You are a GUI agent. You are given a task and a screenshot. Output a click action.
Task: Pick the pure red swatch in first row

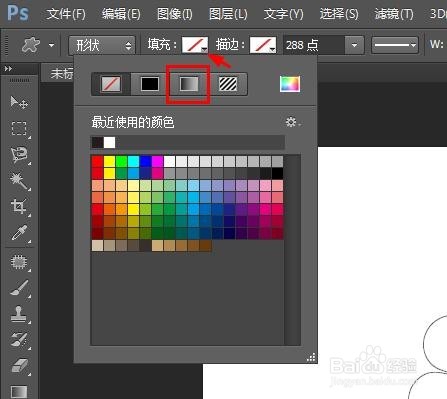(97, 161)
